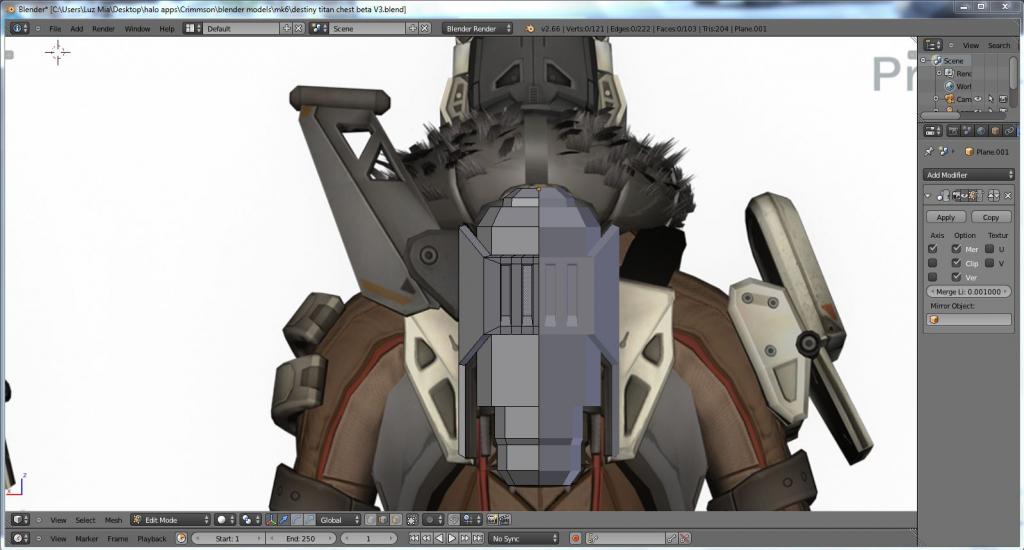
Task: Remove the Mirror modifier with X
Action: pos(1008,195)
